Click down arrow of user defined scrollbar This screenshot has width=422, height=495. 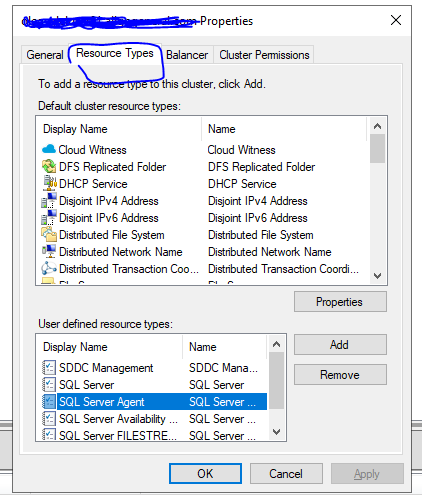pyautogui.click(x=276, y=432)
